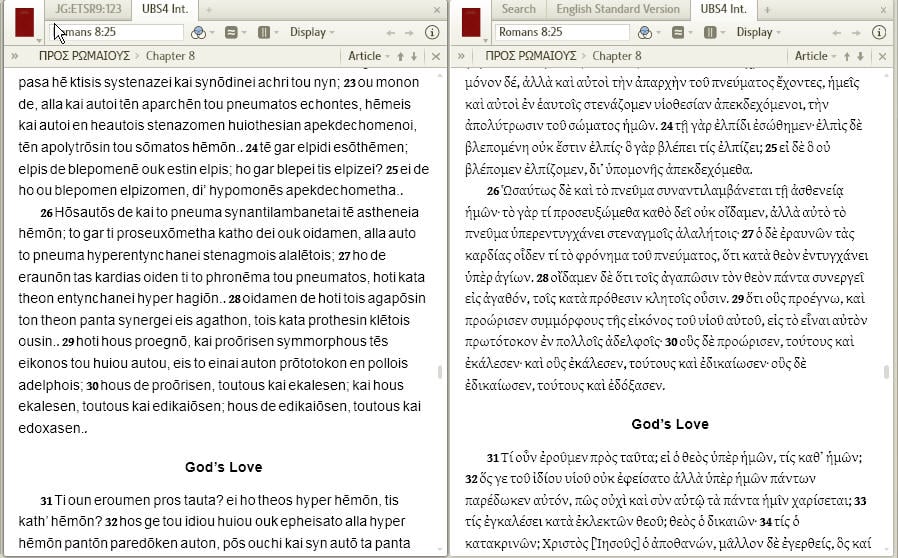The width and height of the screenshot is (898, 558).
Task: Click the word Hōsautōs in left panel
Action: (x=85, y=212)
